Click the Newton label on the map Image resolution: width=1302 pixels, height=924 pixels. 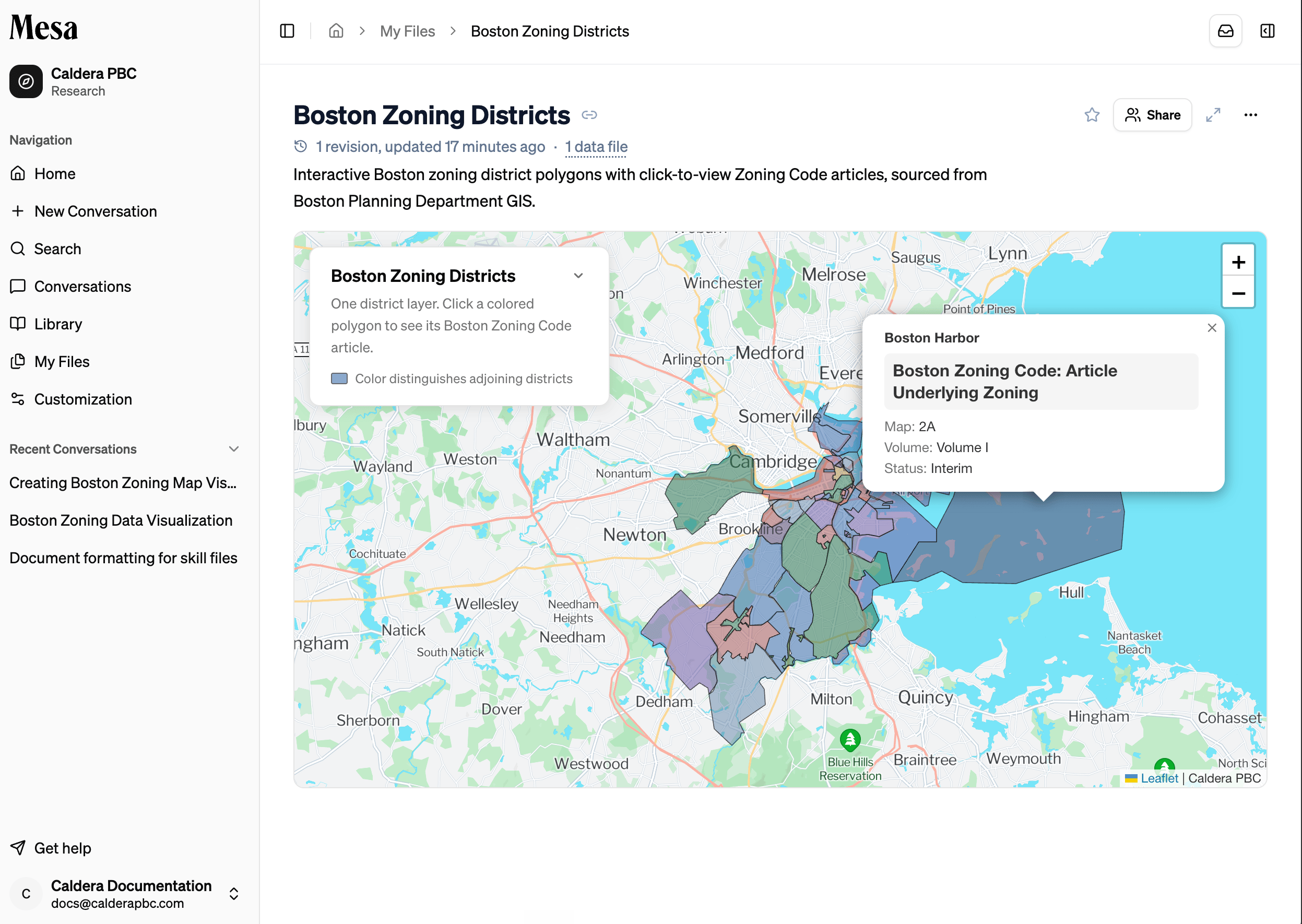tap(634, 535)
